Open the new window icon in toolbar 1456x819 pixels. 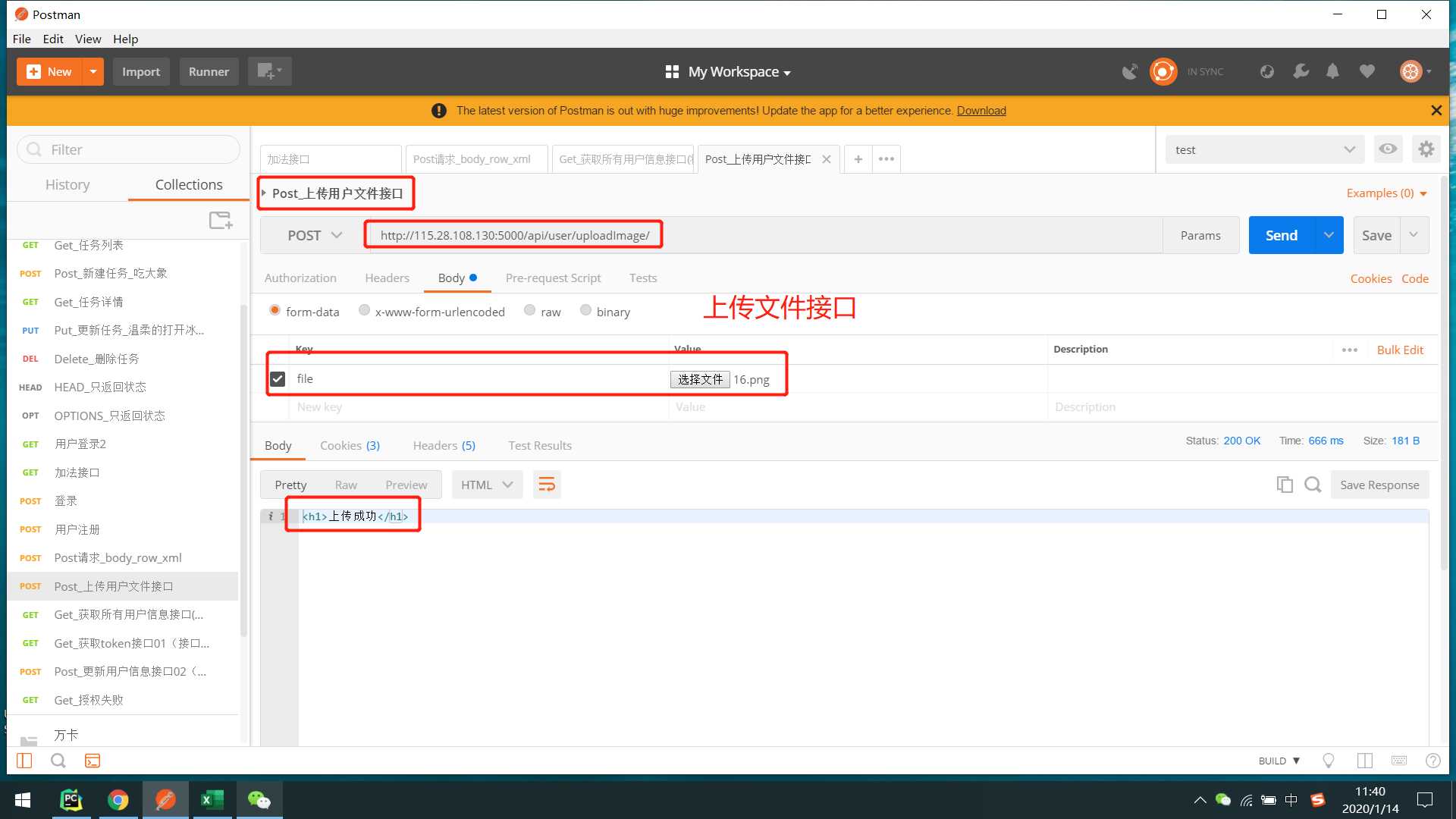[269, 71]
